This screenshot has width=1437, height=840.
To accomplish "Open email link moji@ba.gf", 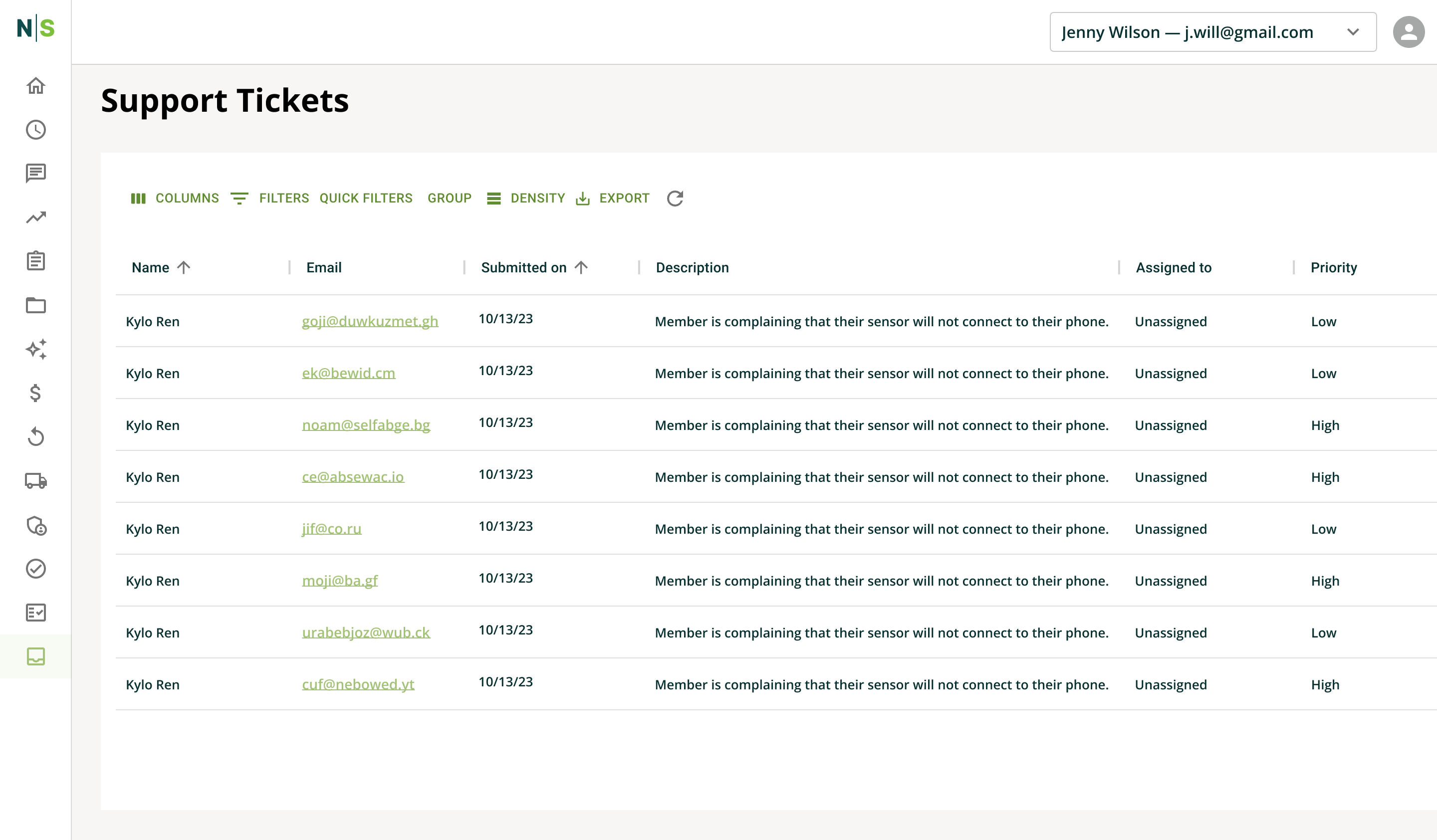I will pyautogui.click(x=340, y=581).
